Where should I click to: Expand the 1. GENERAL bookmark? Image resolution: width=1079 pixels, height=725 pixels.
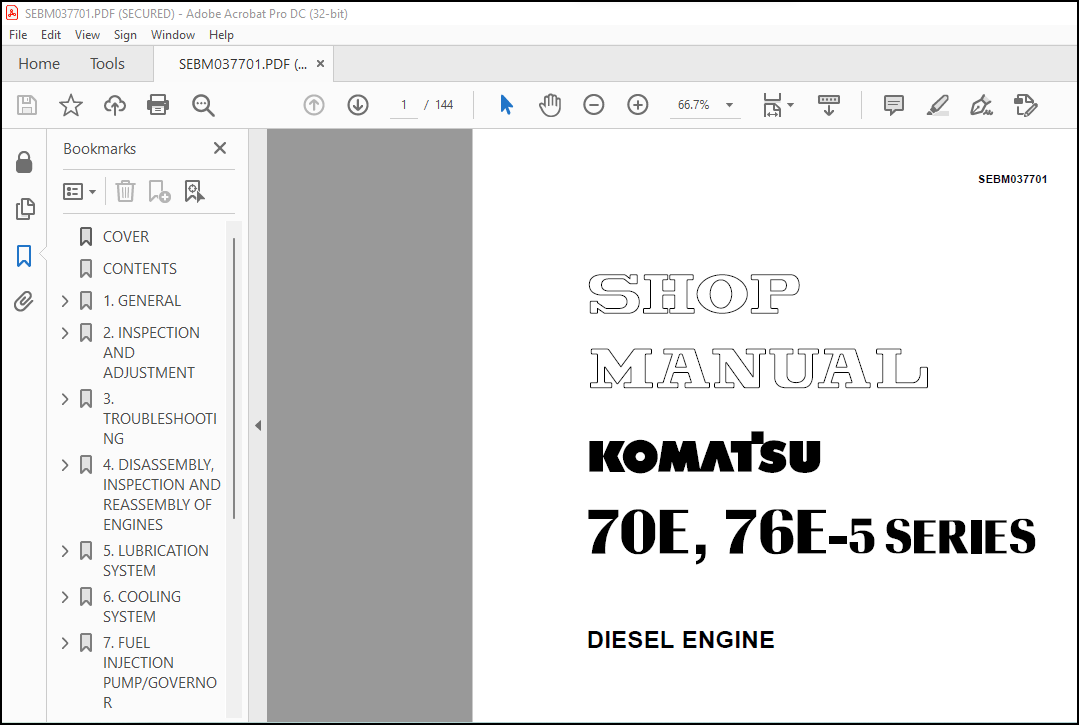tap(65, 301)
